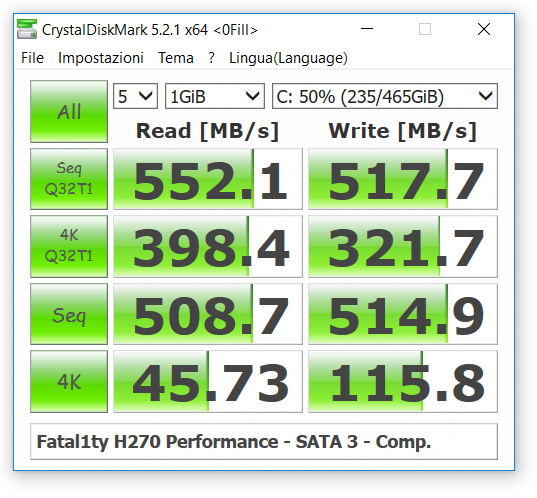
Task: Start the 4K benchmark test
Action: pyautogui.click(x=69, y=381)
